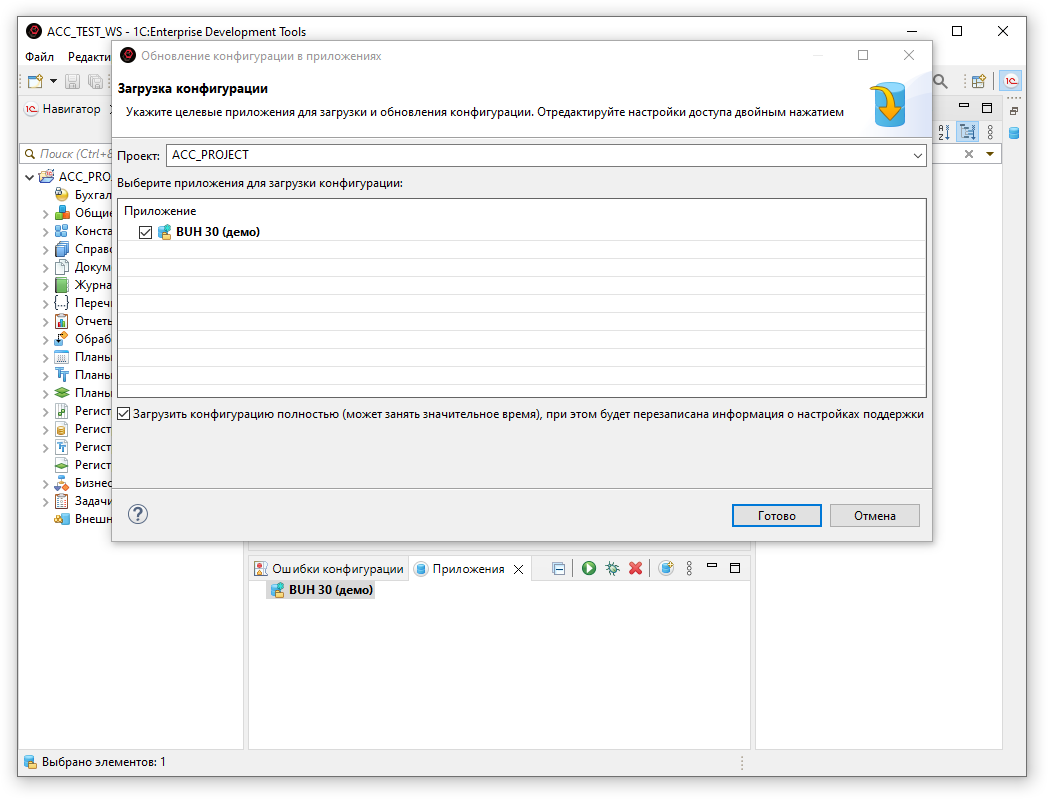Open the Файл menu
This screenshot has height=799, width=1048.
click(x=39, y=57)
